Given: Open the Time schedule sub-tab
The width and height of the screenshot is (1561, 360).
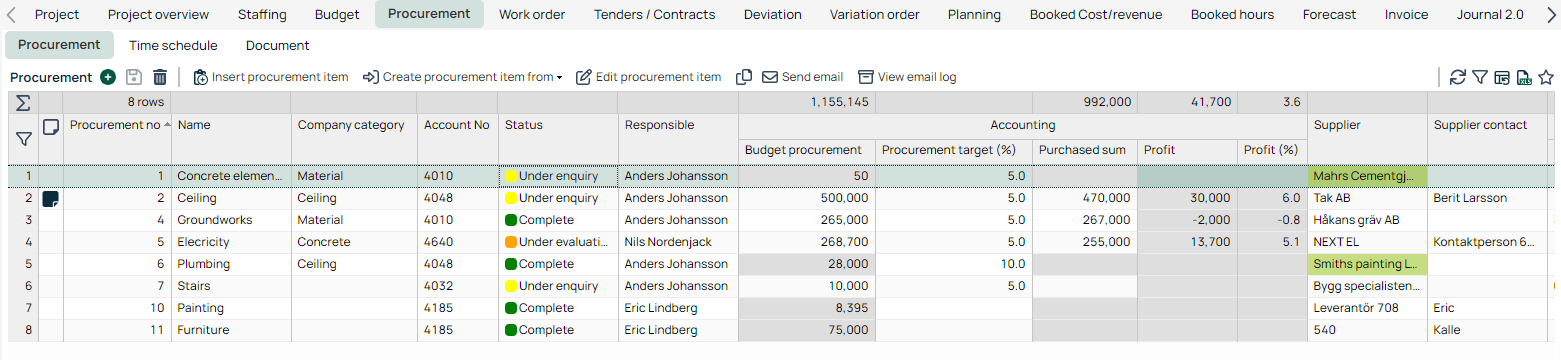Looking at the screenshot, I should 173,45.
